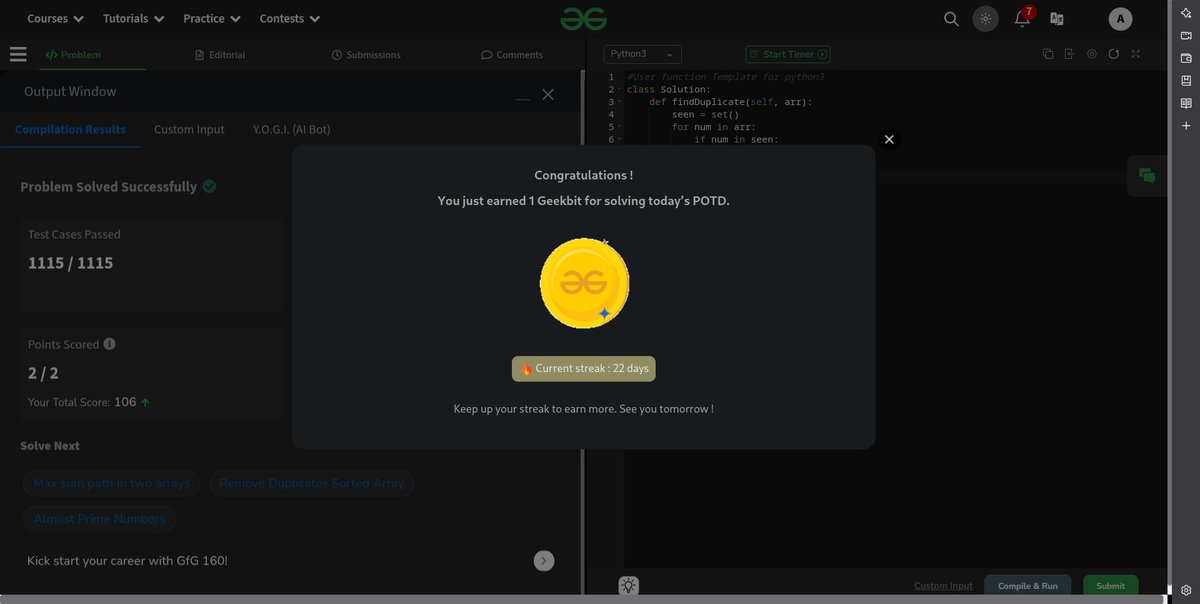The image size is (1200, 604).
Task: Open Max sum path in two arrays
Action: 111,484
